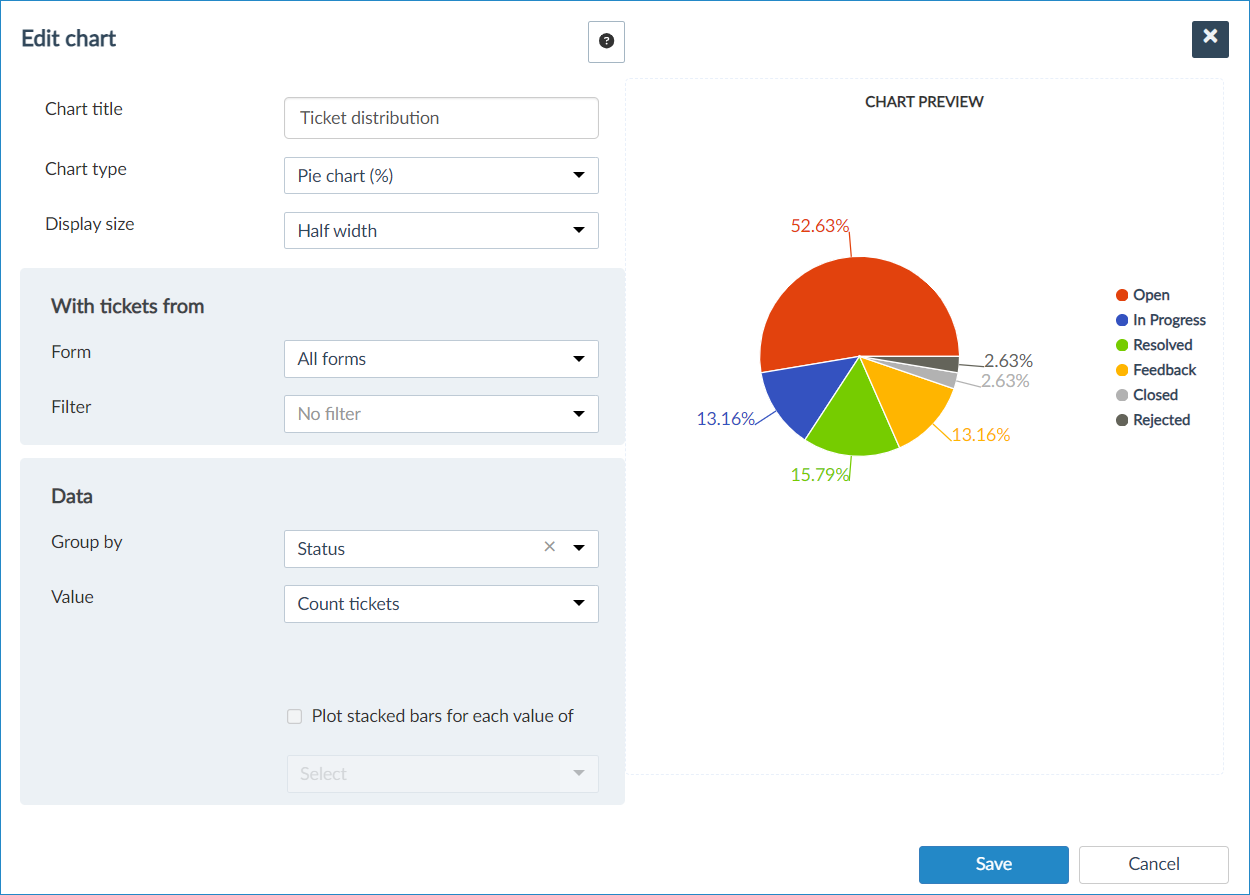Image resolution: width=1250 pixels, height=895 pixels.
Task: Cancel chart editing
Action: (1153, 864)
